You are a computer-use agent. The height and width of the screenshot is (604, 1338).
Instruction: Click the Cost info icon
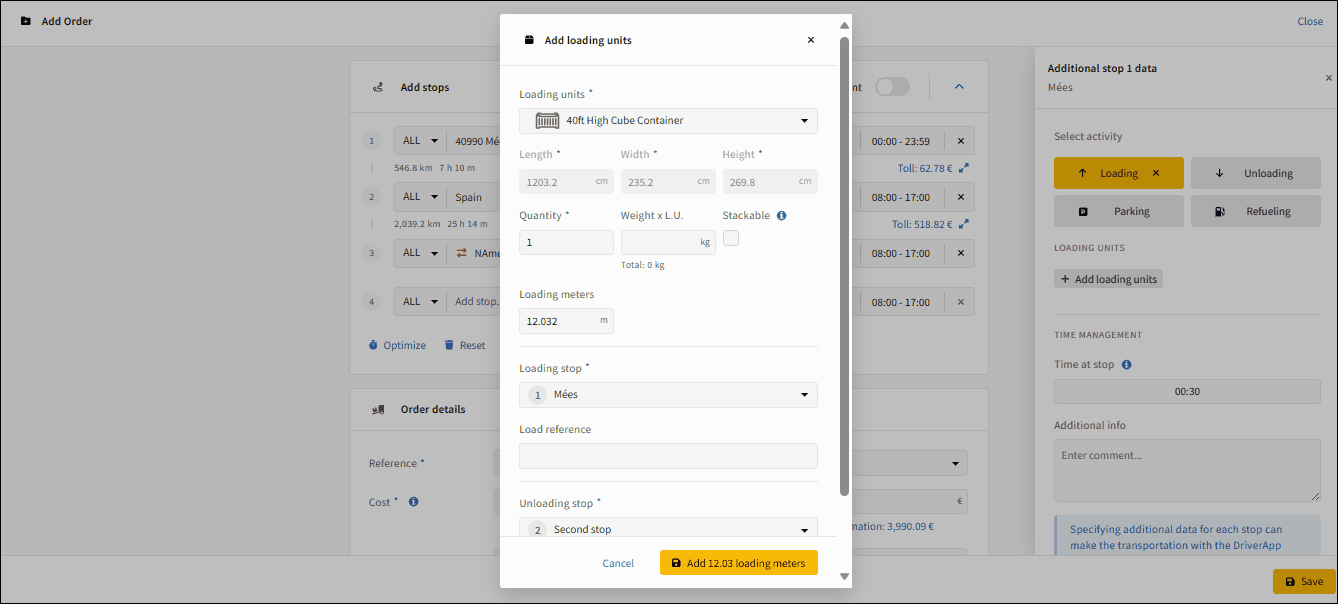413,502
